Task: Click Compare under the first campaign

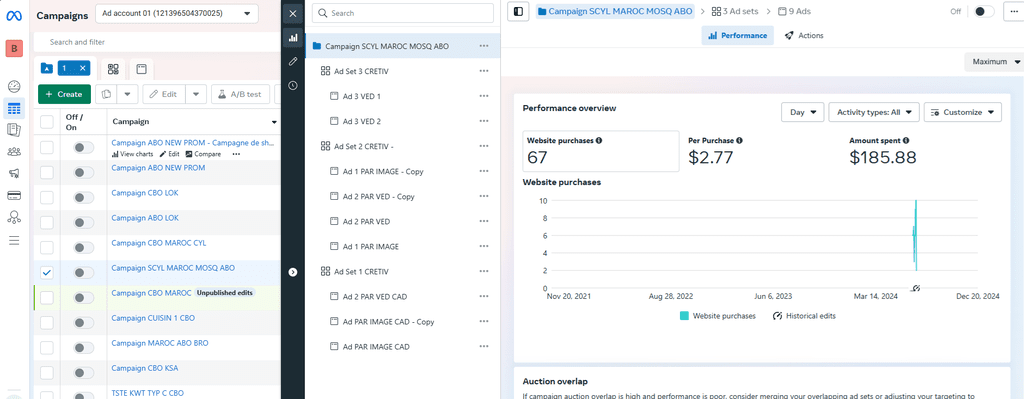Action: 203,154
